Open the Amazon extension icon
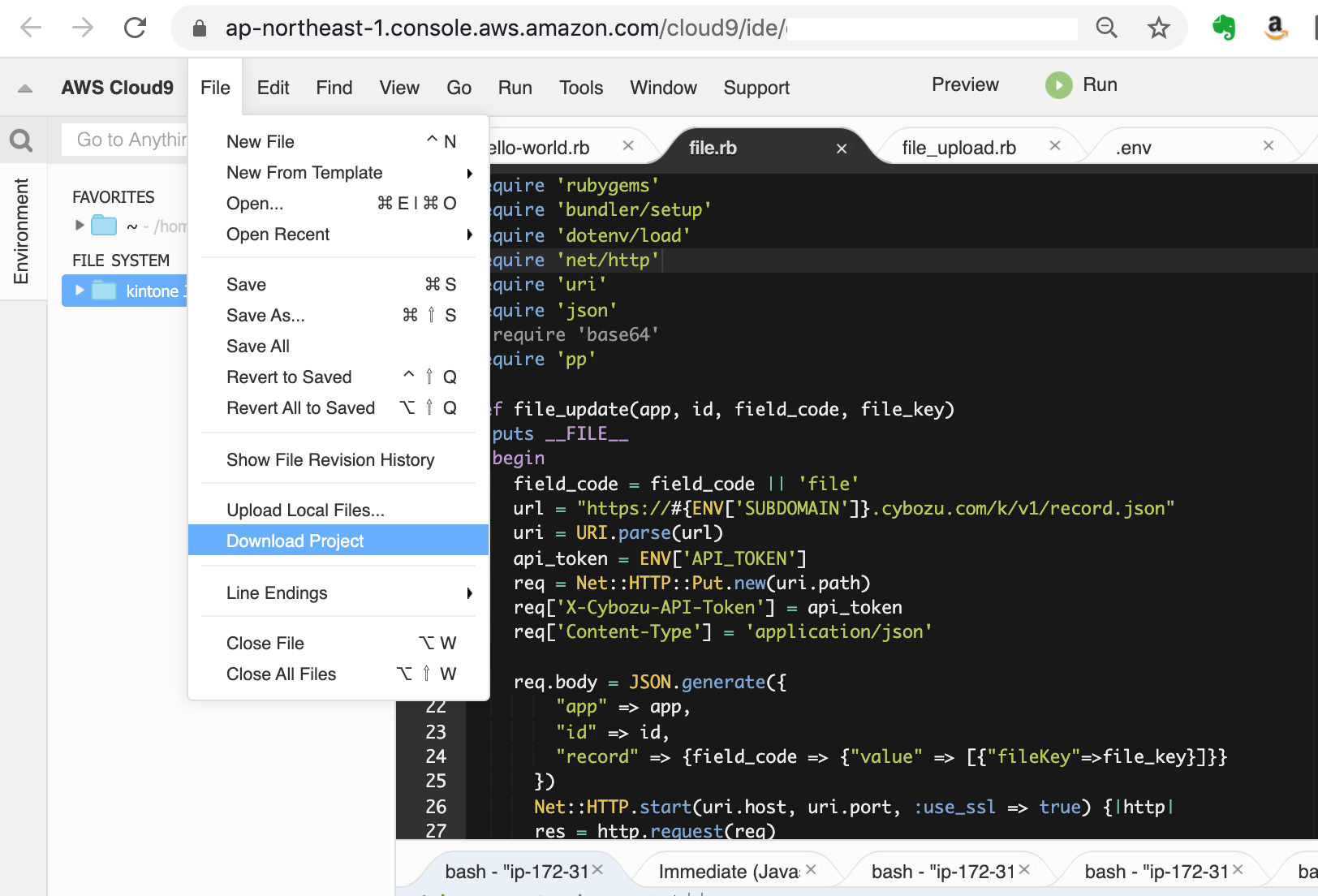This screenshot has height=896, width=1318. pos(1276,28)
